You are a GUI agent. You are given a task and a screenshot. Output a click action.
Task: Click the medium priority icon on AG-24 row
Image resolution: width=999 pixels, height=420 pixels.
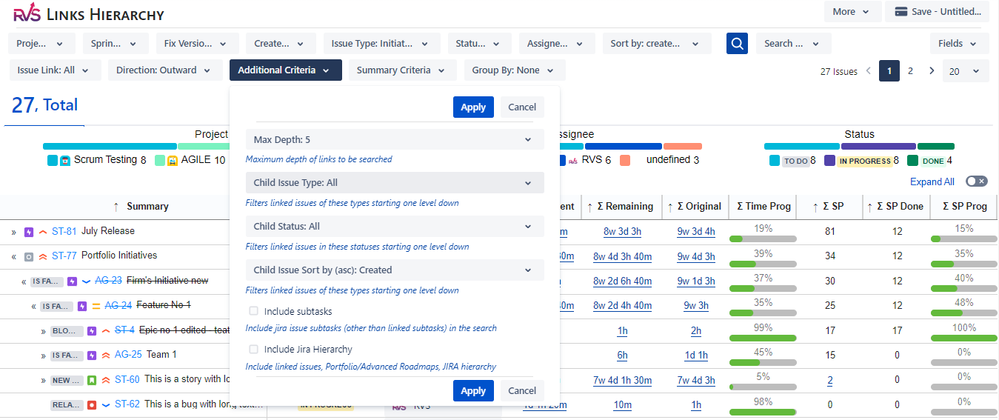[96, 306]
